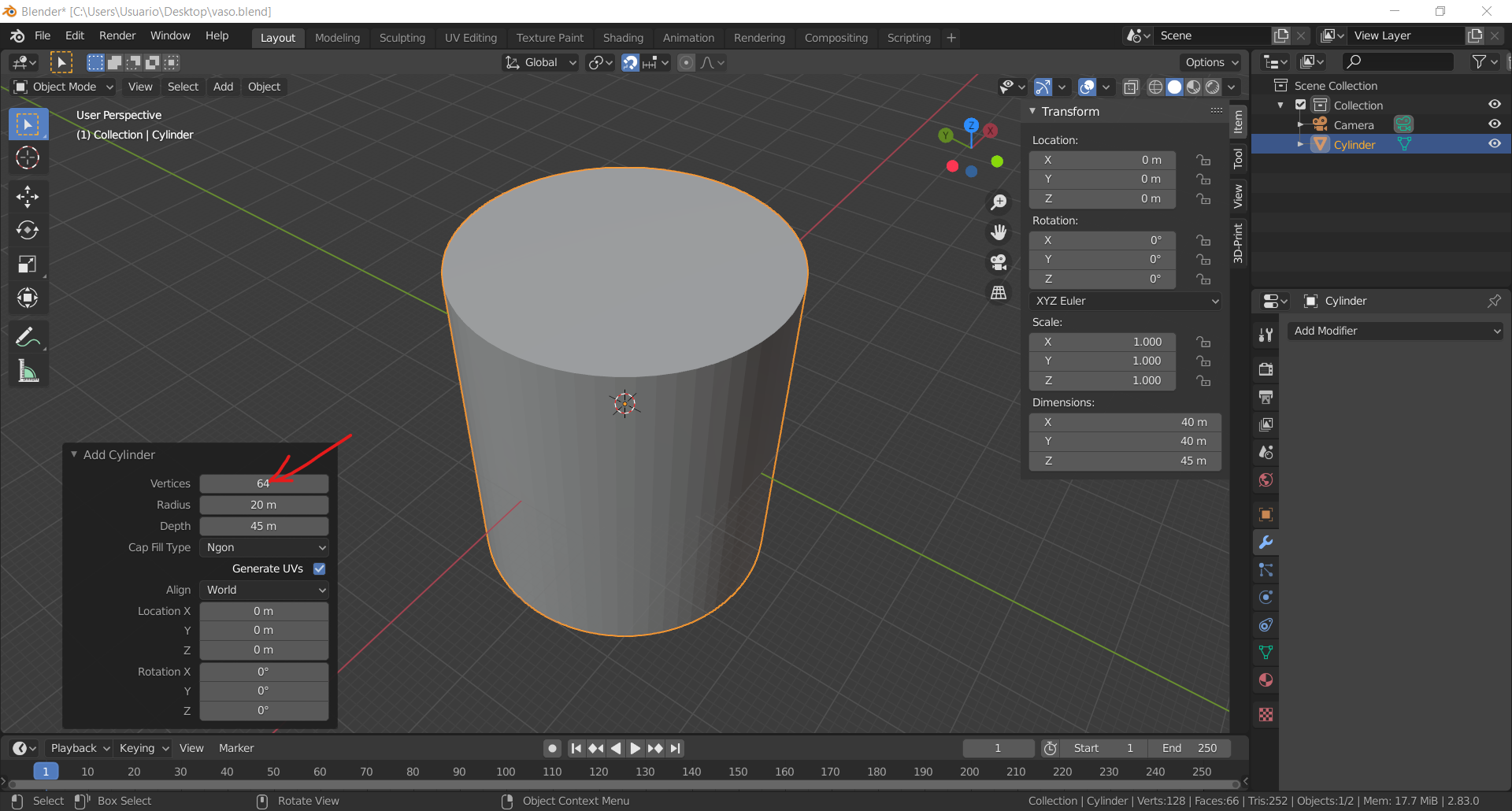Select the Rotate tool

point(28,230)
